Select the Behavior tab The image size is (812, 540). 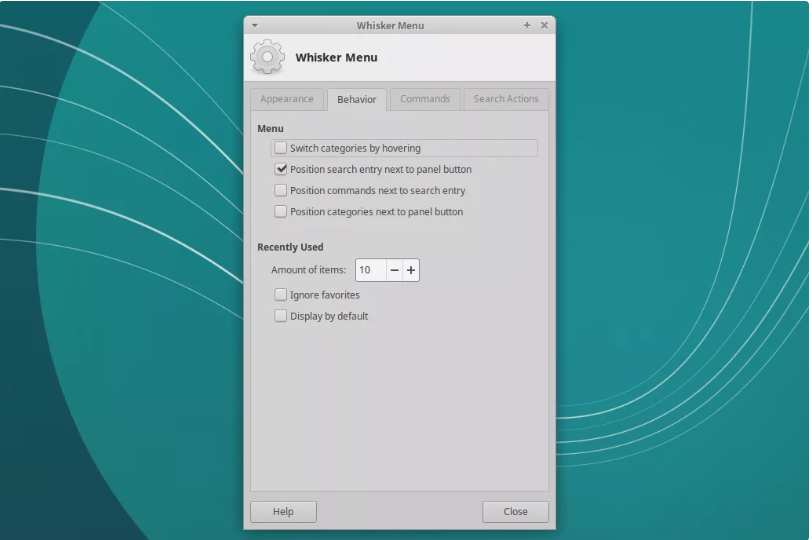pos(356,99)
